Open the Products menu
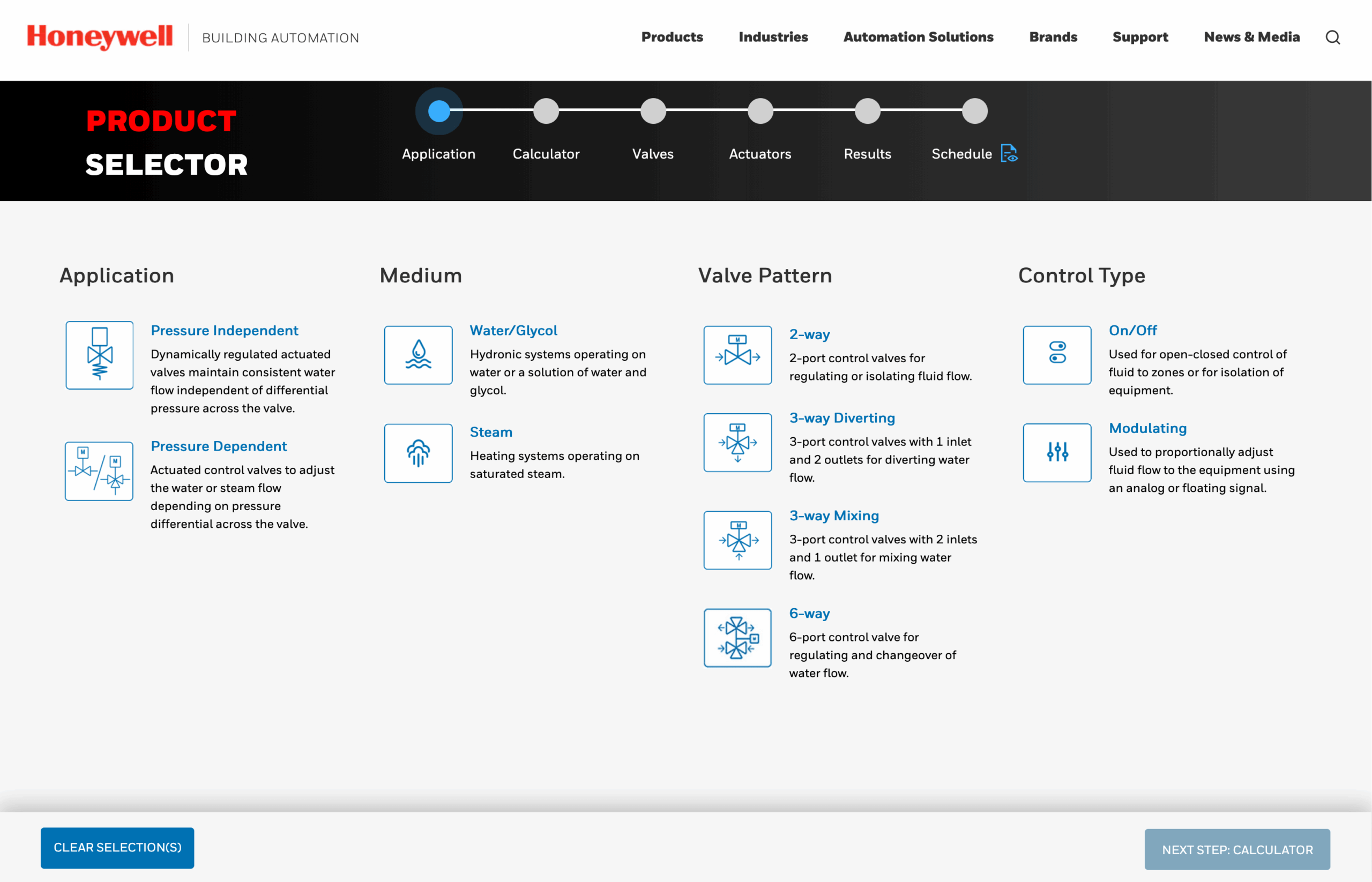1372x882 pixels. pyautogui.click(x=672, y=37)
